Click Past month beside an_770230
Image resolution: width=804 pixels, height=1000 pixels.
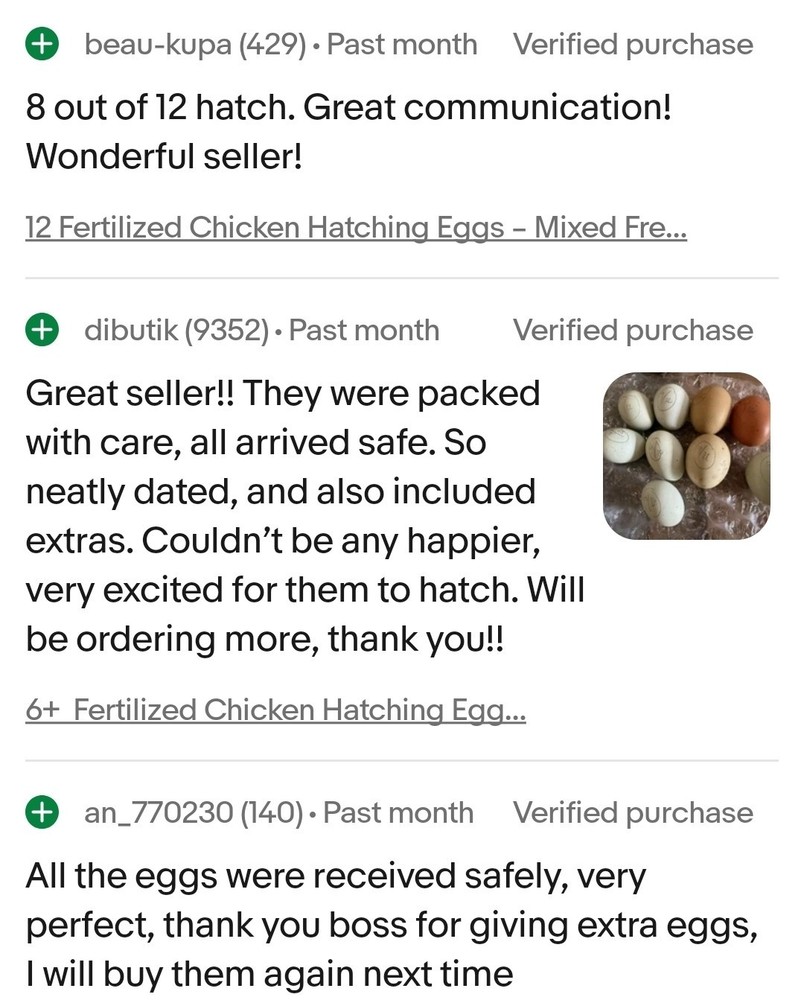(x=398, y=813)
